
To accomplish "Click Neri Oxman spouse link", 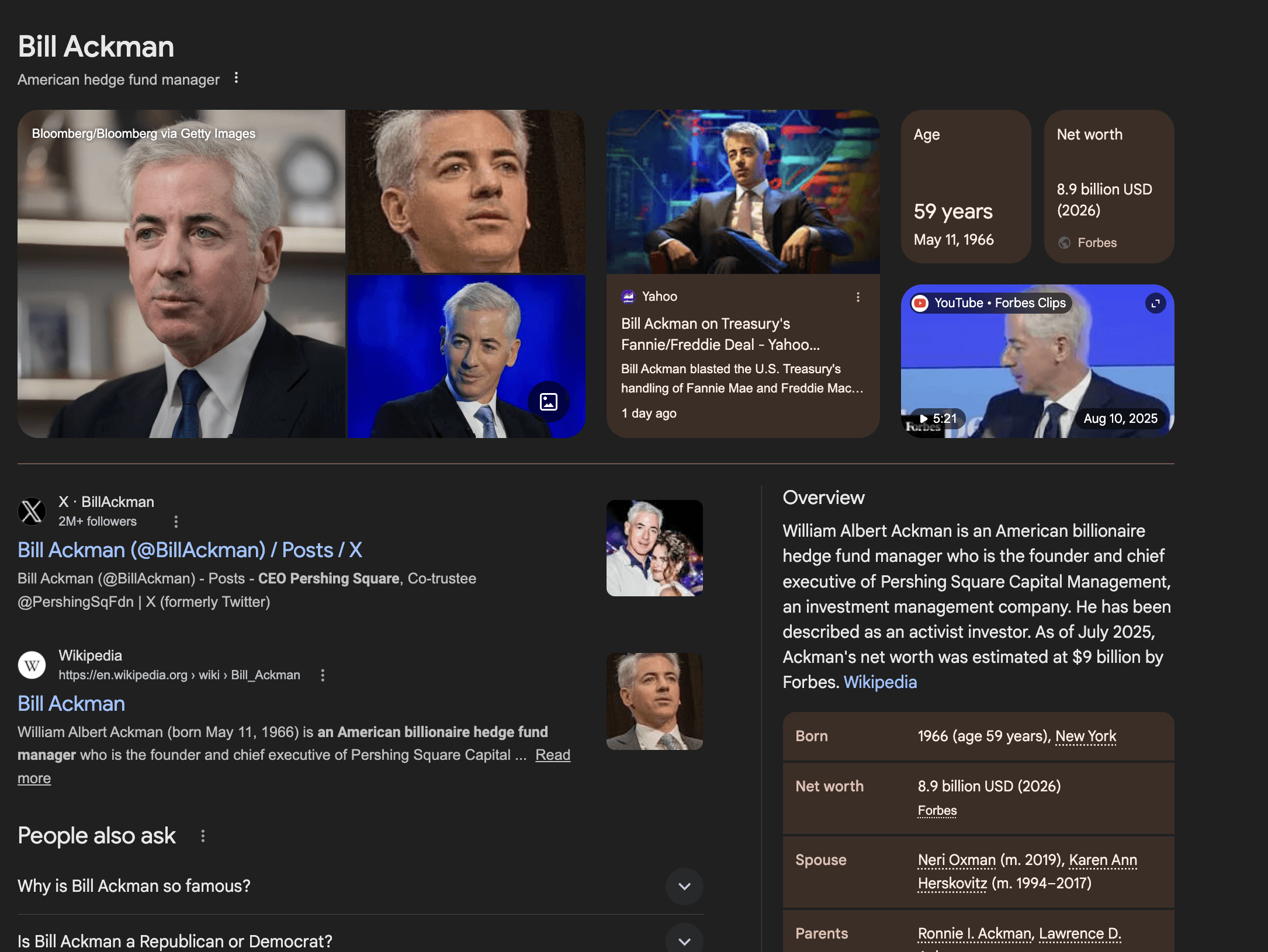I will click(957, 860).
